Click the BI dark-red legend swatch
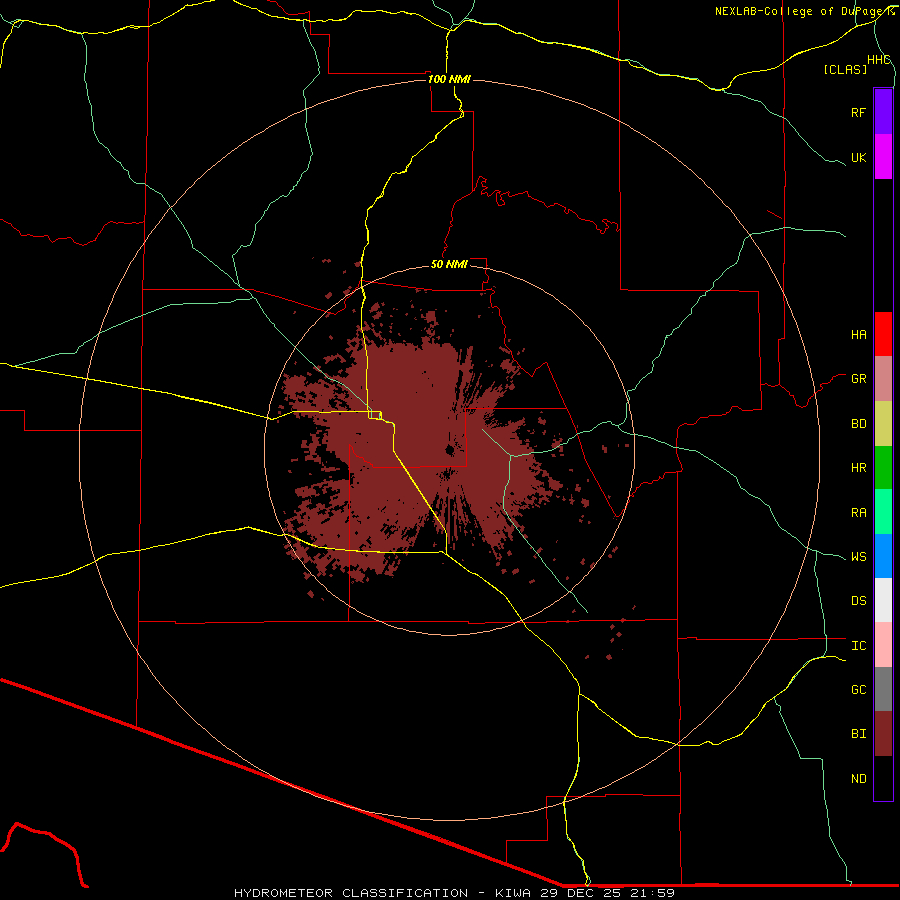This screenshot has height=900, width=900. click(883, 734)
